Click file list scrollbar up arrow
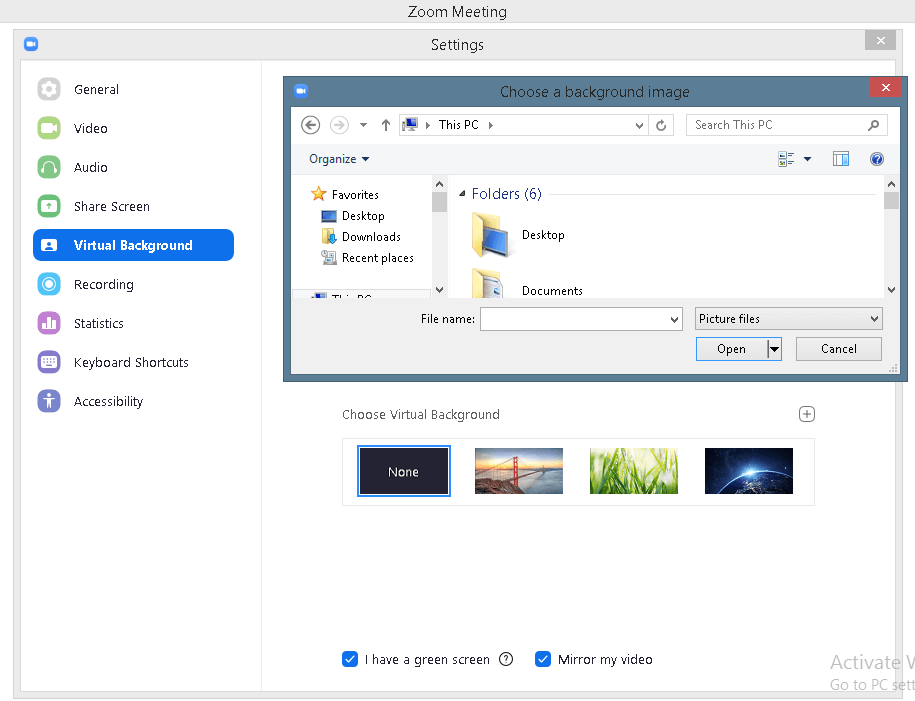 pyautogui.click(x=891, y=184)
